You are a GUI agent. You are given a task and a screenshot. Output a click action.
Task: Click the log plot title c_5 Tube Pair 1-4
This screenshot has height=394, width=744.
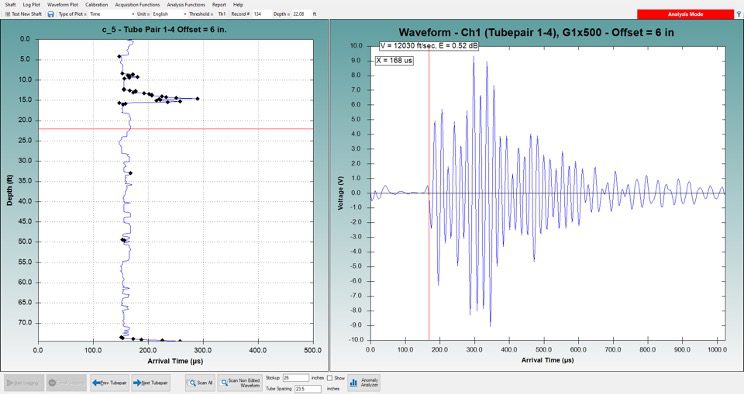[164, 29]
